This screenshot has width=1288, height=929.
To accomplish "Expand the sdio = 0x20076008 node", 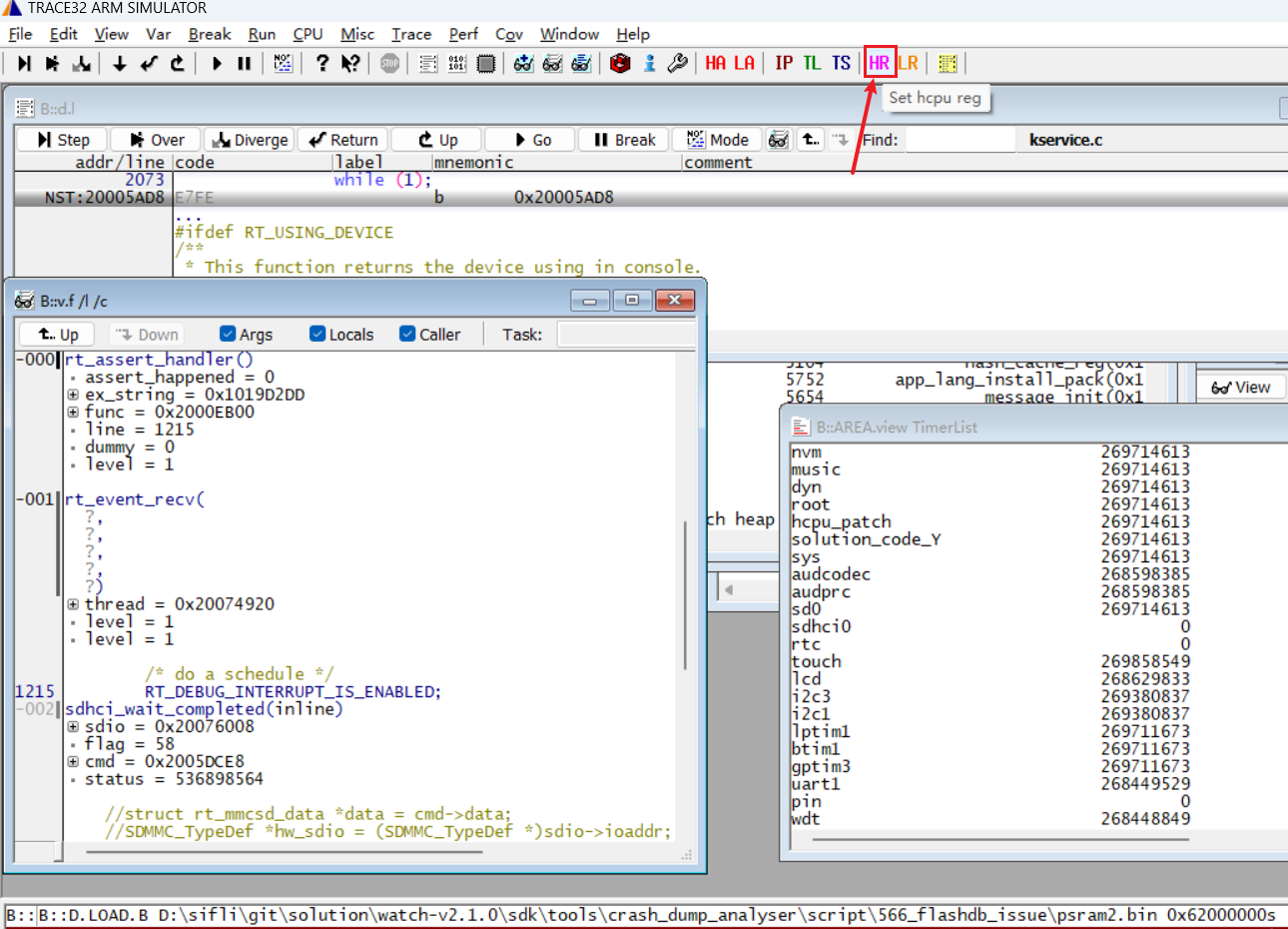I will [73, 726].
